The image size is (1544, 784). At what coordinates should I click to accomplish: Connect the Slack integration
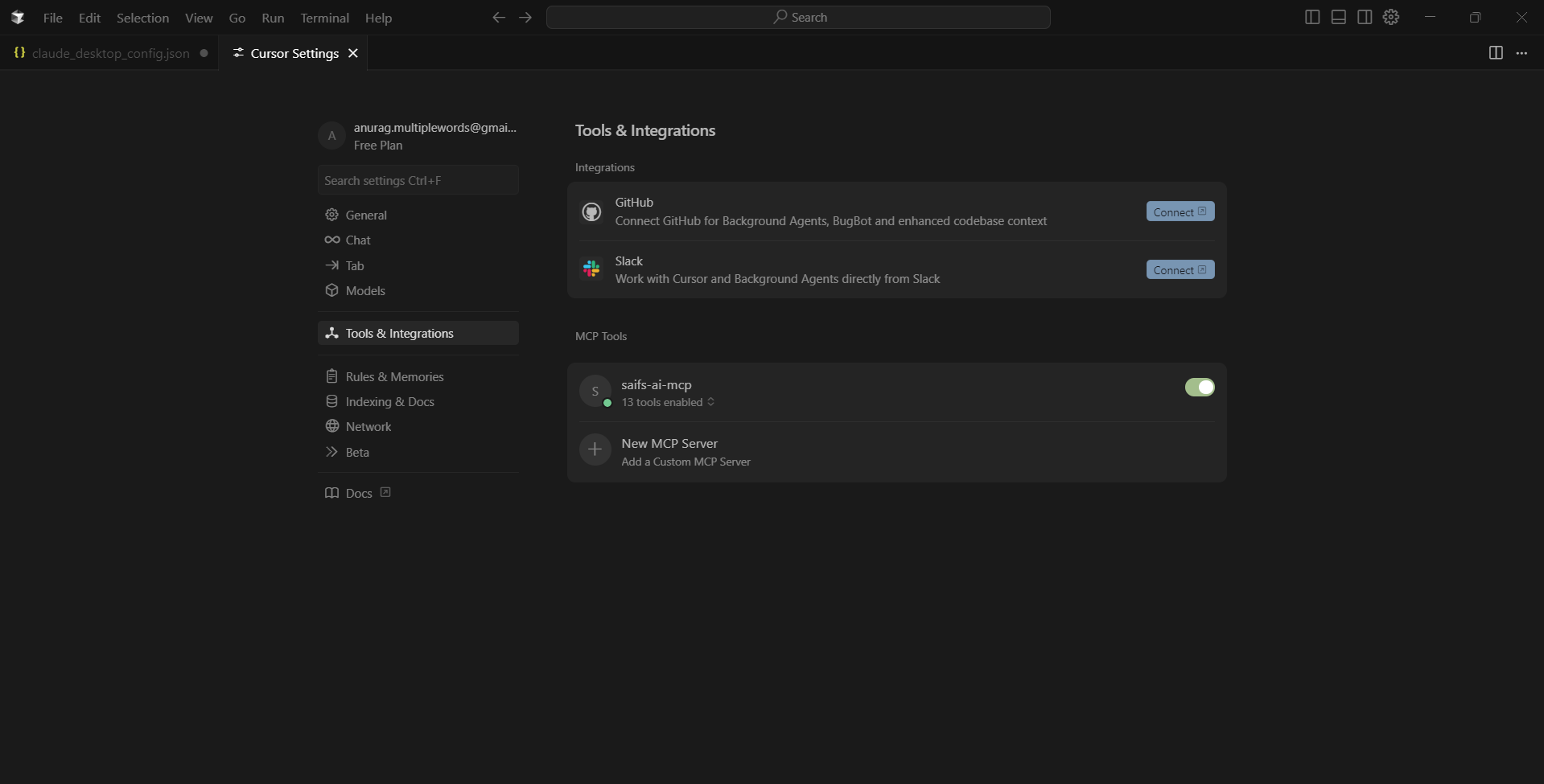1180,269
